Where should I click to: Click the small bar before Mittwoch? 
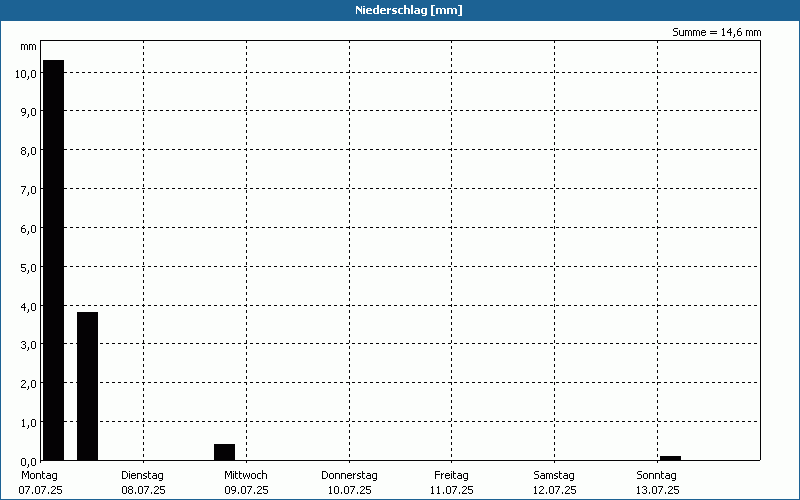pyautogui.click(x=224, y=452)
